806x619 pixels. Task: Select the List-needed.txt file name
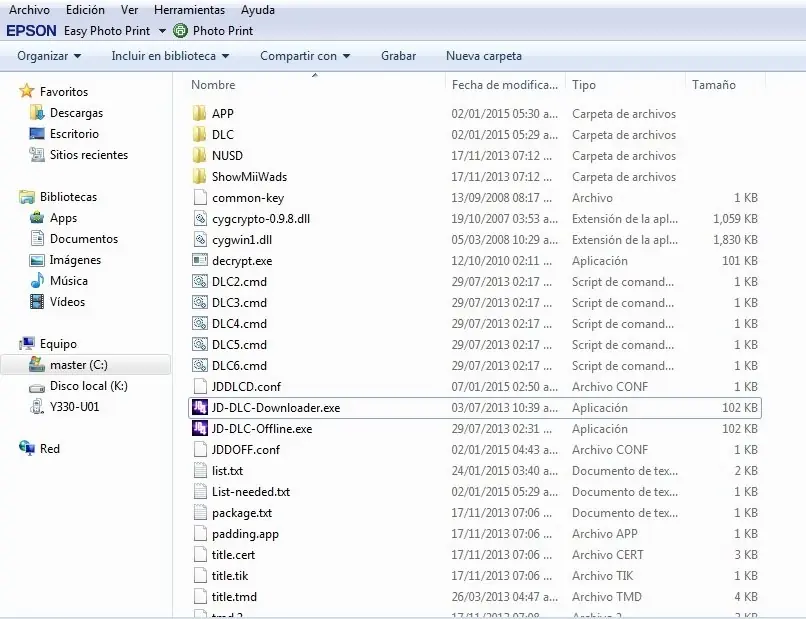(x=251, y=492)
